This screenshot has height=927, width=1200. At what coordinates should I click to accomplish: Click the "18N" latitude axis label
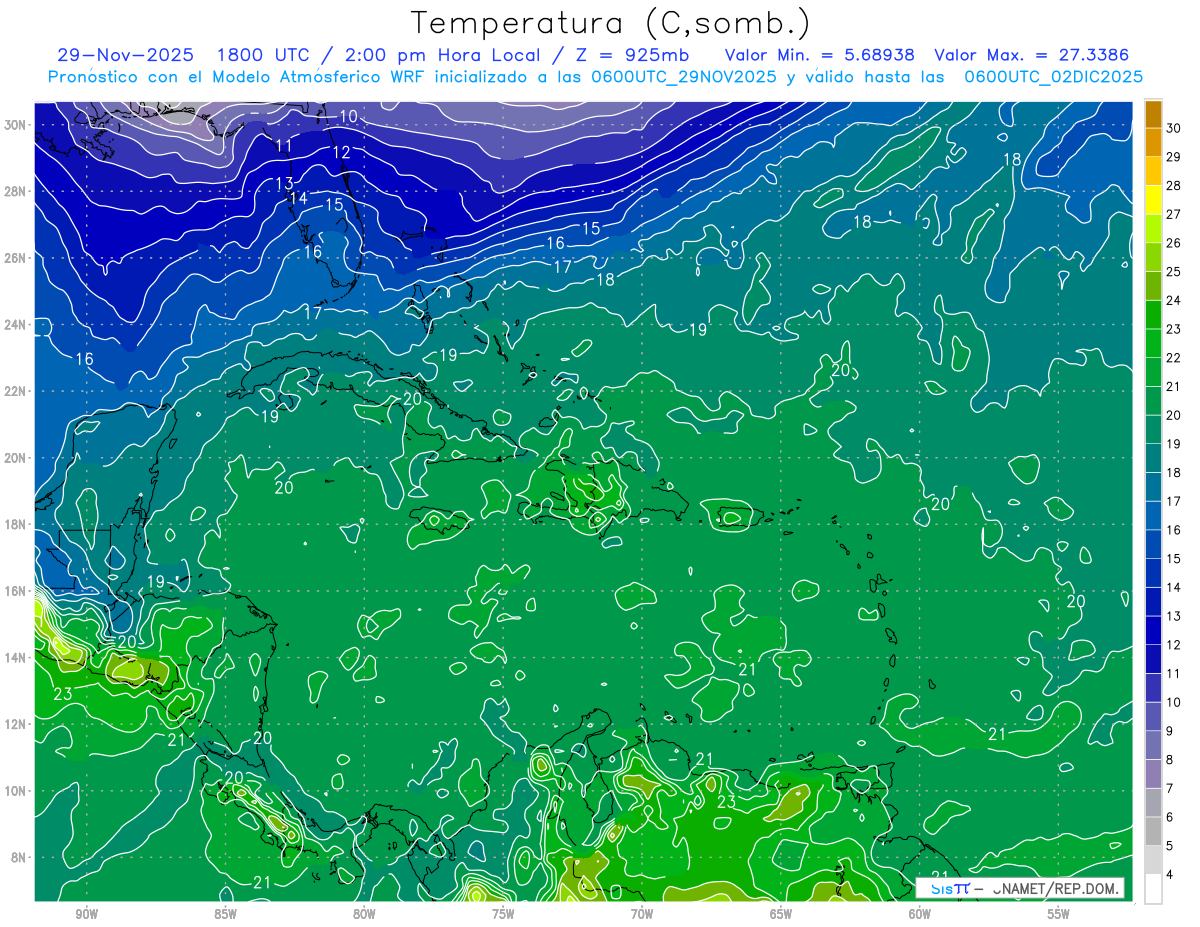(x=15, y=524)
